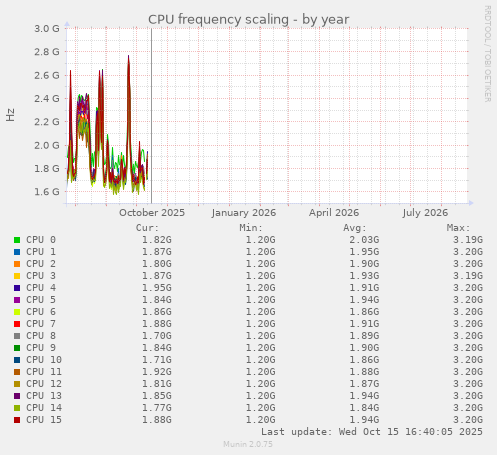Viewport: 497px width, 455px height.
Task: Click the 'CPU 5' legend label
Action: coord(41,300)
